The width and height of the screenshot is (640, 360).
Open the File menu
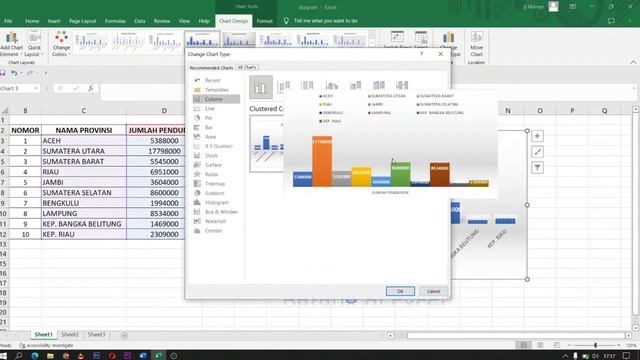pyautogui.click(x=8, y=21)
